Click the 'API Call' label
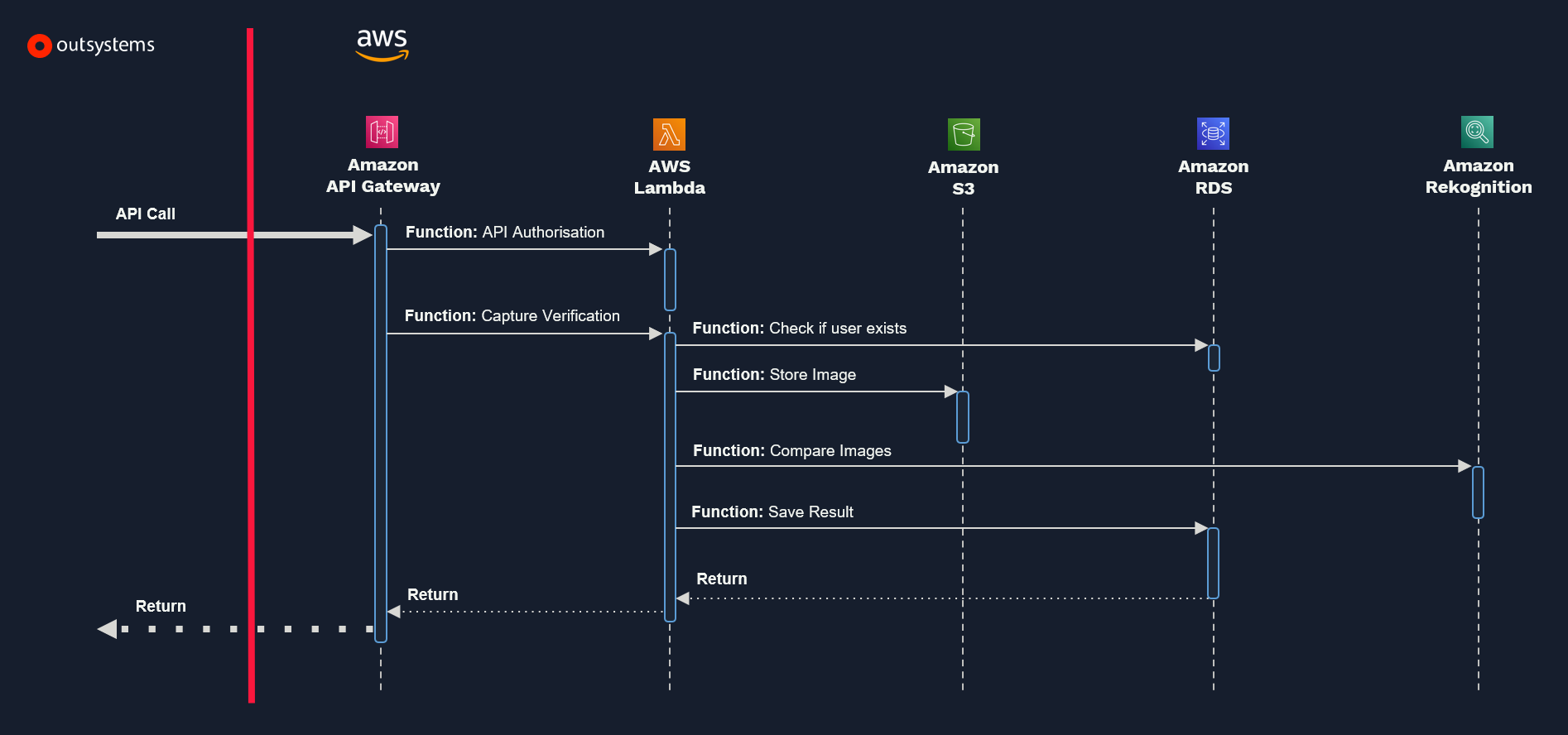Viewport: 1568px width, 735px height. coord(146,214)
